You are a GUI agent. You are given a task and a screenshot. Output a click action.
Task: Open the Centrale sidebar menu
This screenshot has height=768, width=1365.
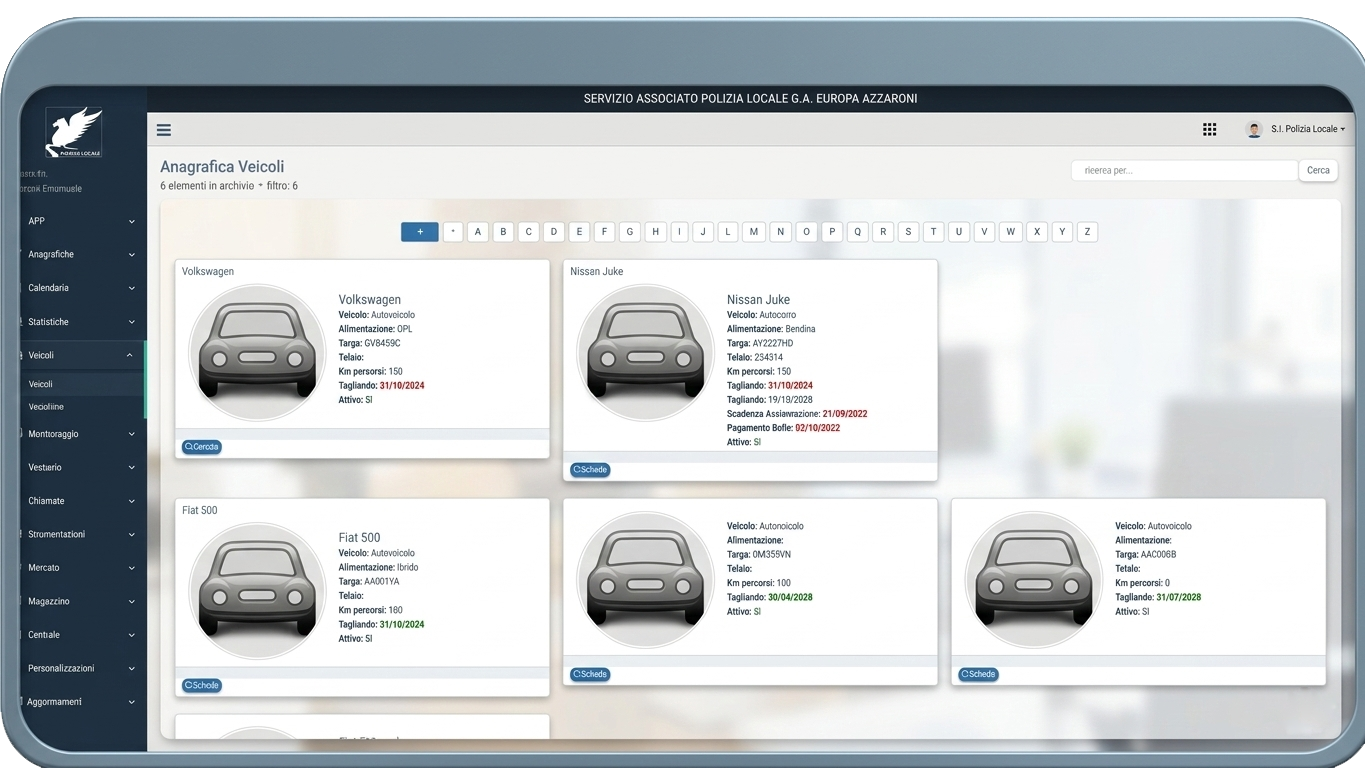point(82,635)
